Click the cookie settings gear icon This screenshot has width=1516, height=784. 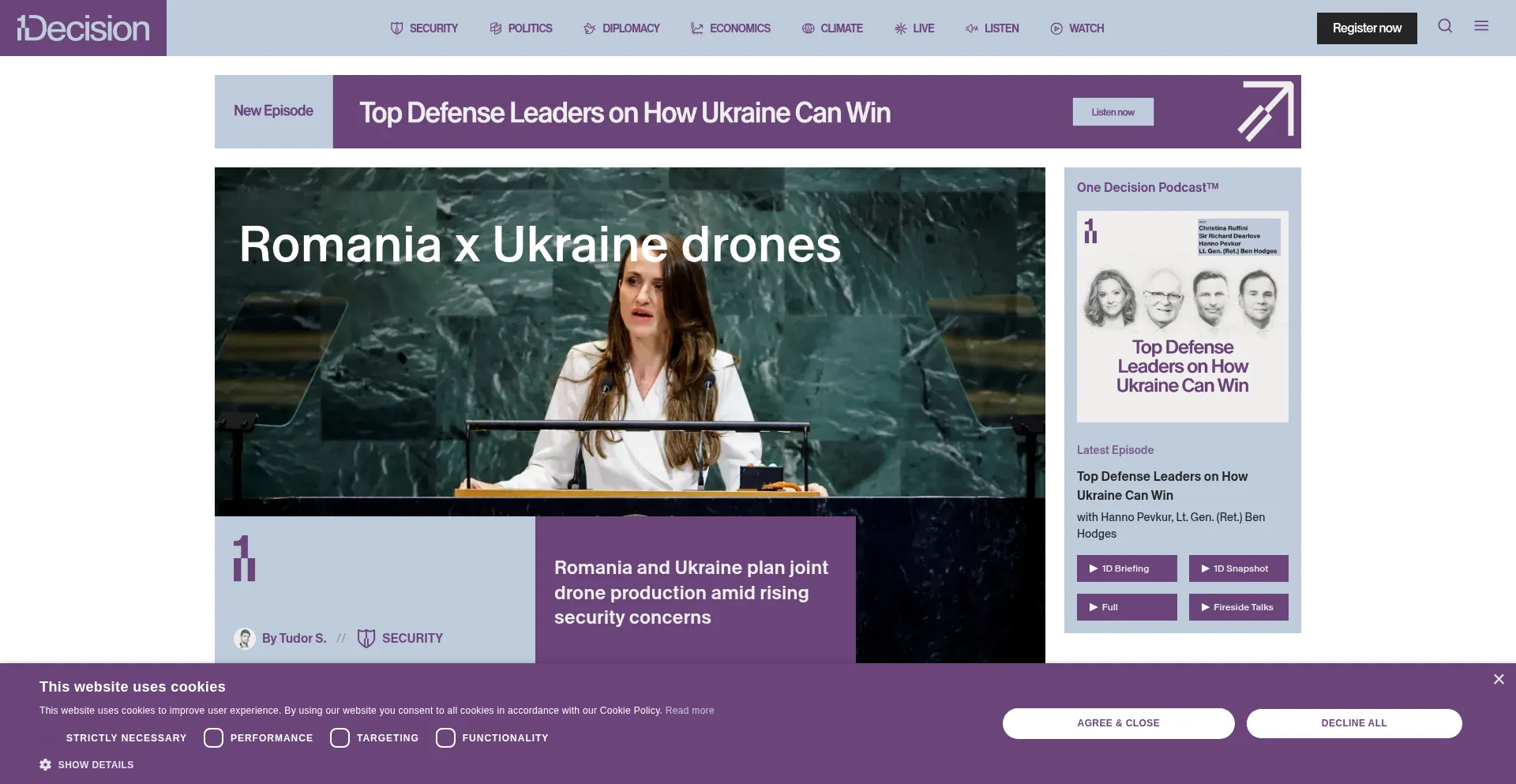point(46,764)
